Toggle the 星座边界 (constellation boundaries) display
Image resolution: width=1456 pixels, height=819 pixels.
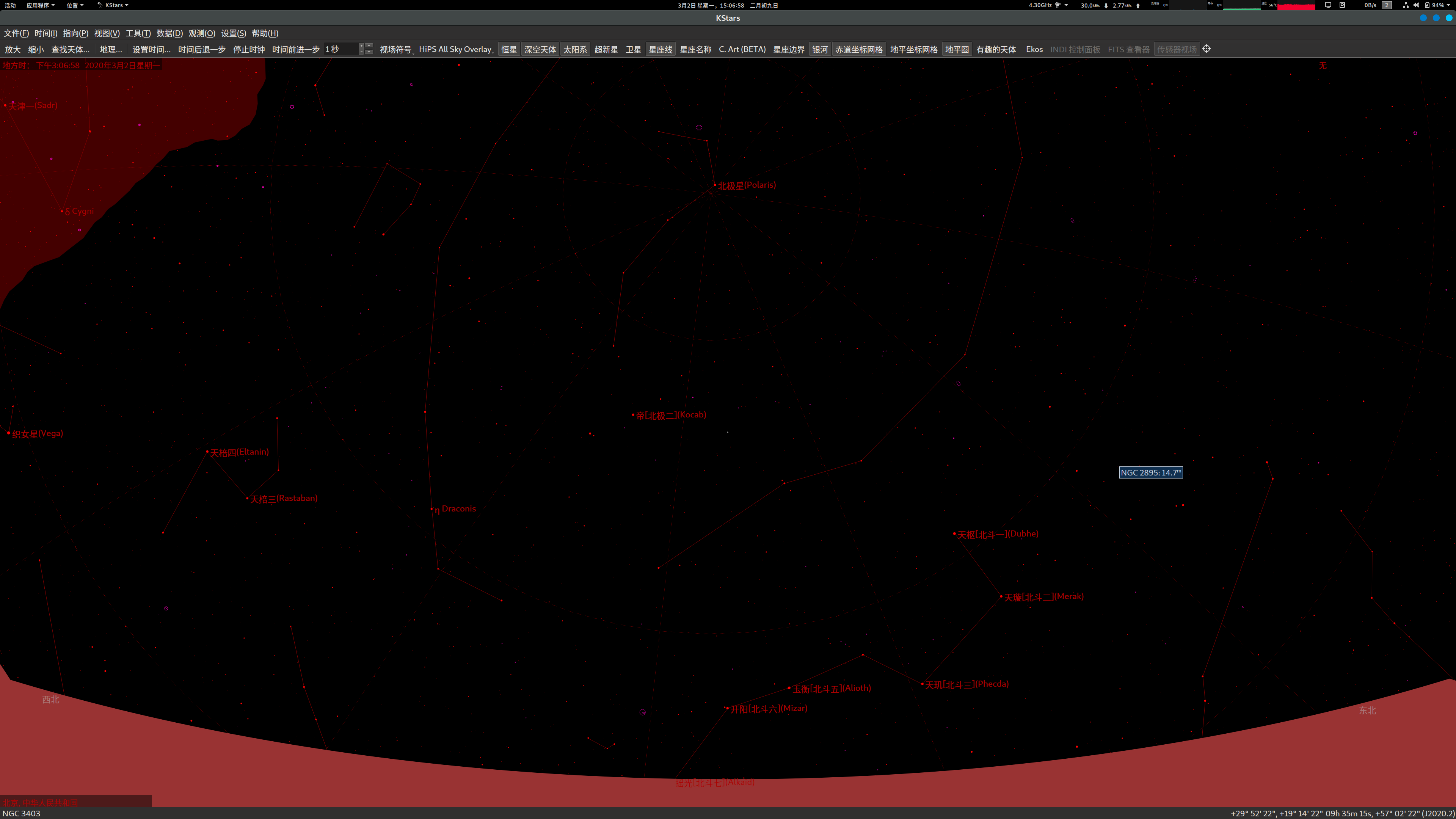click(789, 49)
